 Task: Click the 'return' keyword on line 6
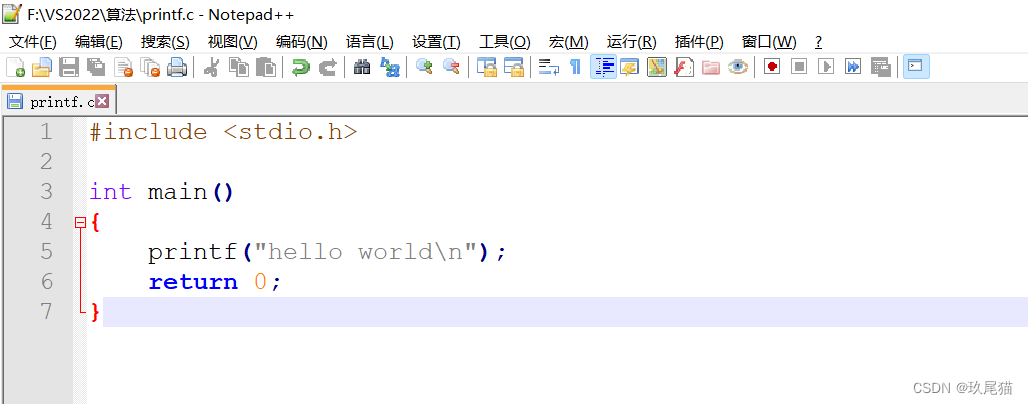pos(193,282)
